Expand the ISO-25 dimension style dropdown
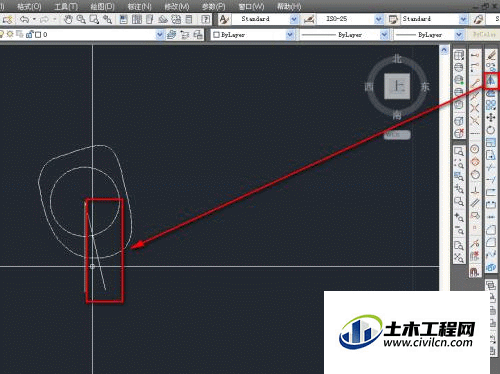The width and height of the screenshot is (500, 374). point(379,19)
